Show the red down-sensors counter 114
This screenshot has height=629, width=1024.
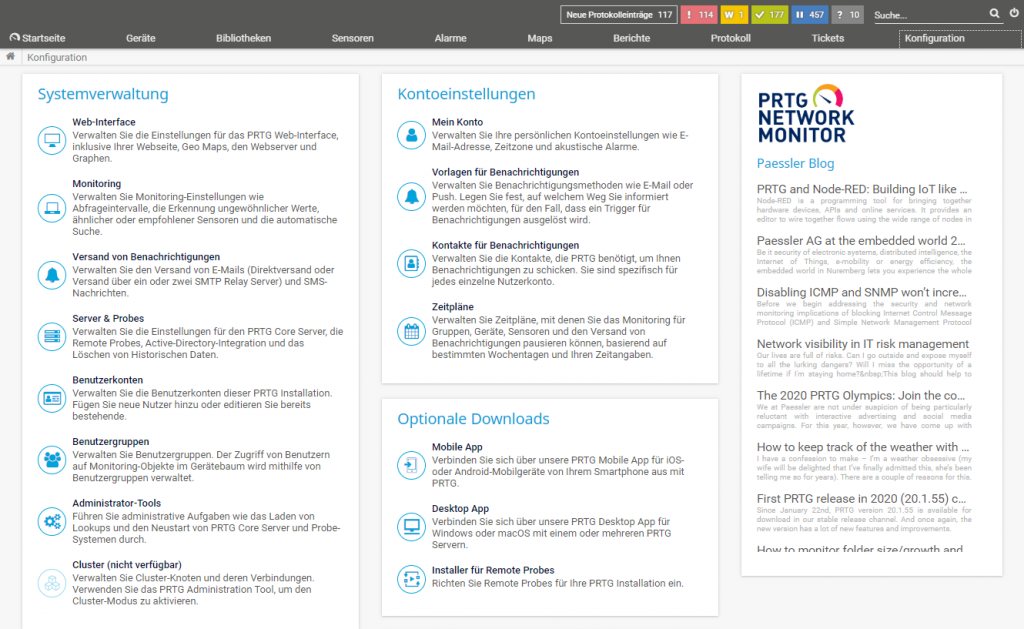(x=699, y=15)
